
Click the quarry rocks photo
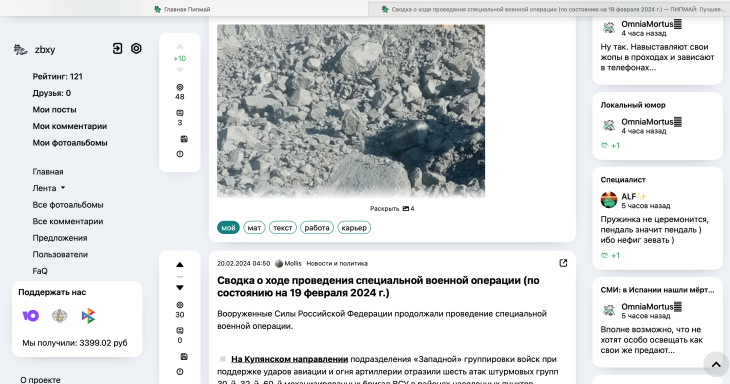[x=351, y=111]
